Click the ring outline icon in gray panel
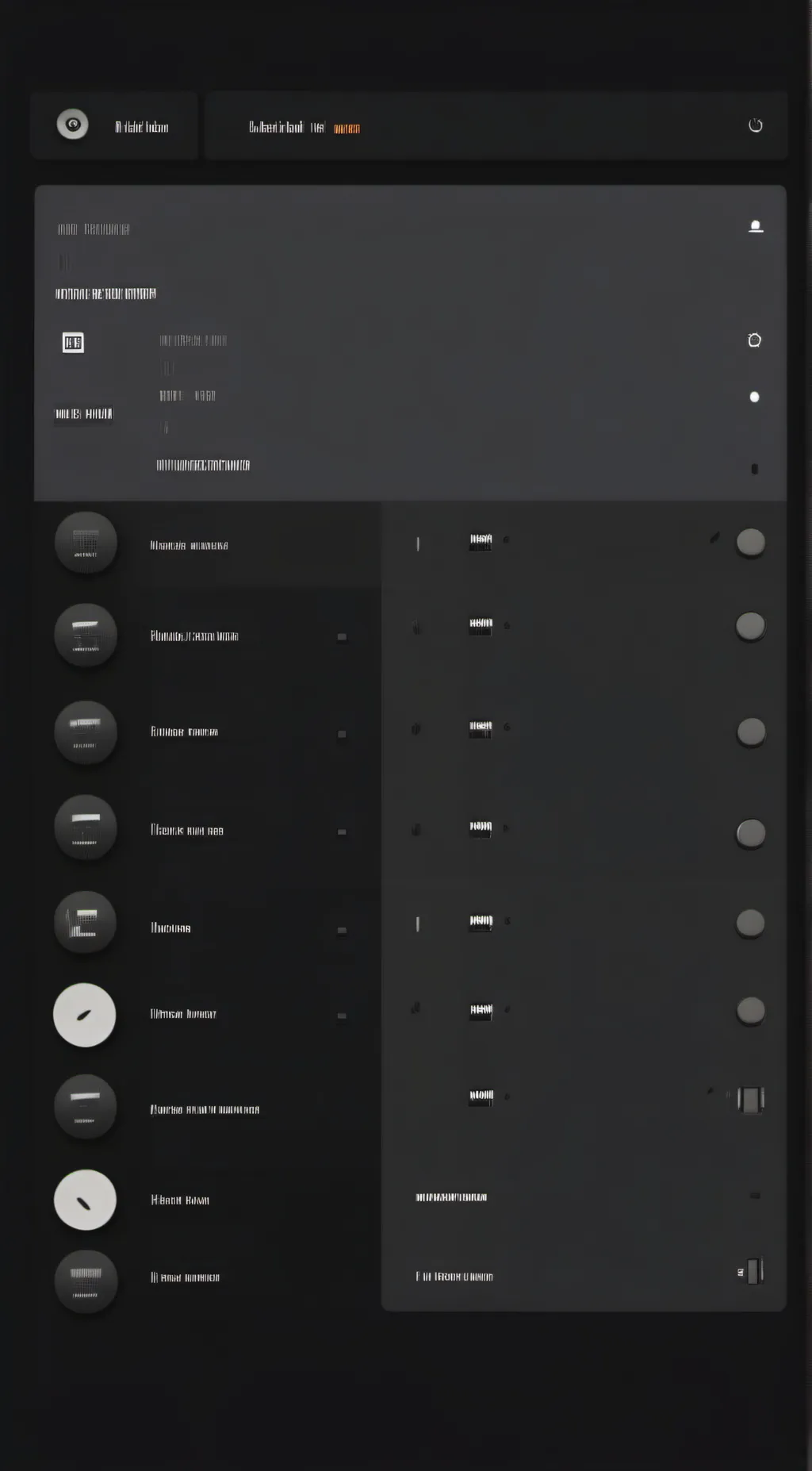Viewport: 812px width, 1471px height. [x=754, y=340]
